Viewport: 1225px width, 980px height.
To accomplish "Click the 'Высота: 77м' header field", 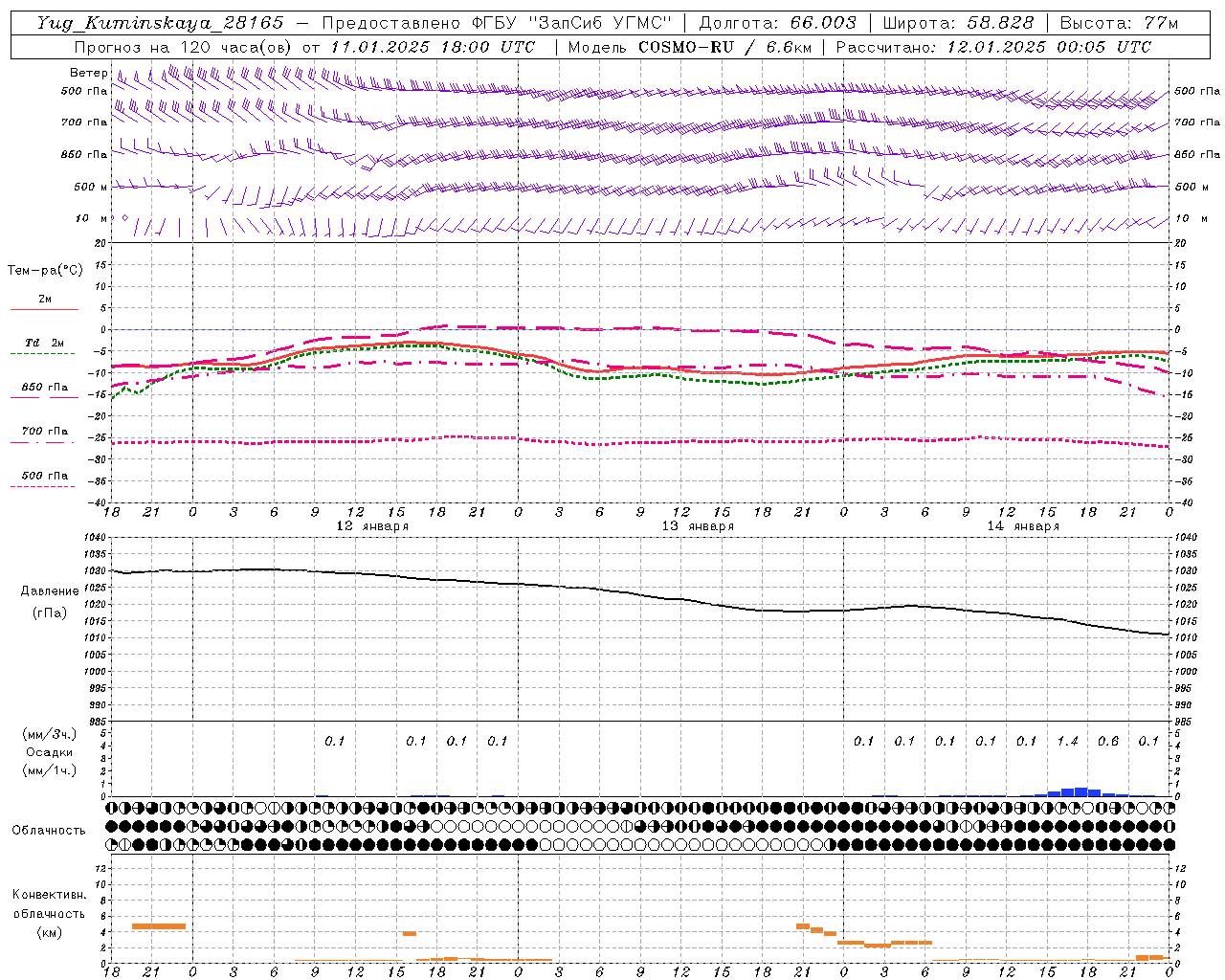I will click(1120, 23).
